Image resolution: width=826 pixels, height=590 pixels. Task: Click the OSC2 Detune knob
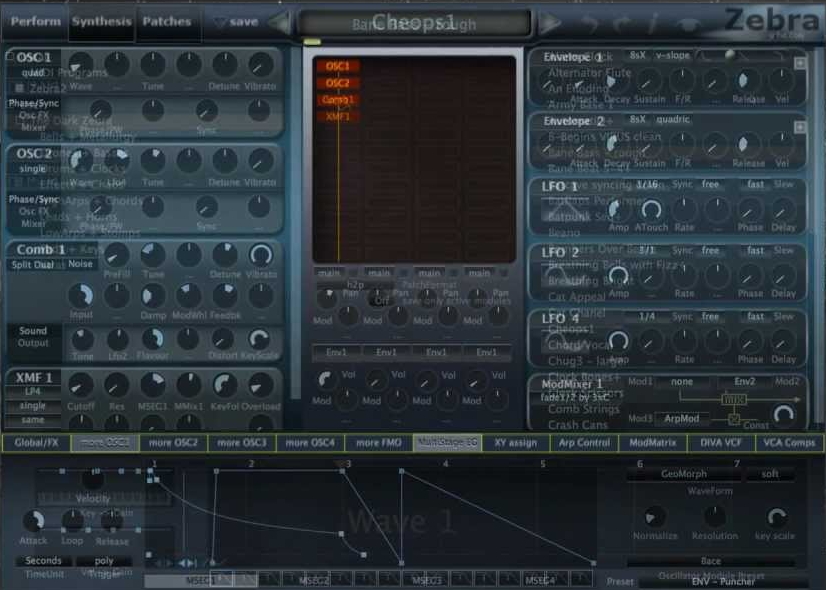pyautogui.click(x=225, y=161)
